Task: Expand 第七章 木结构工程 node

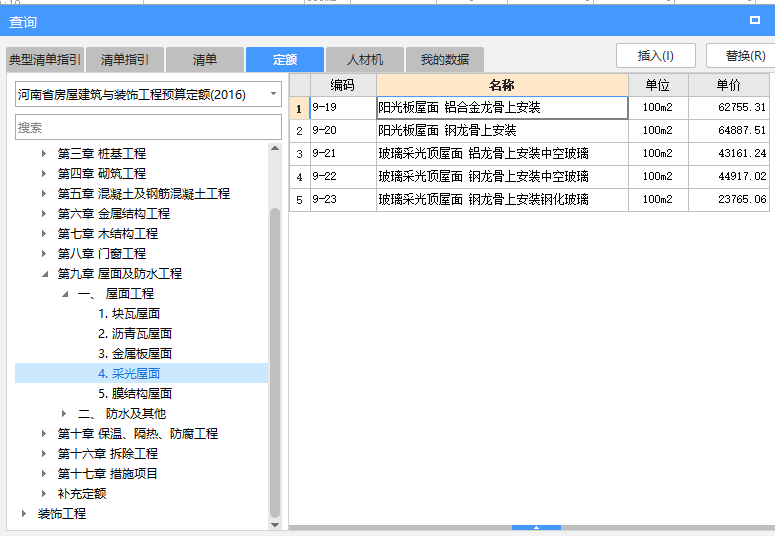Action: 43,233
